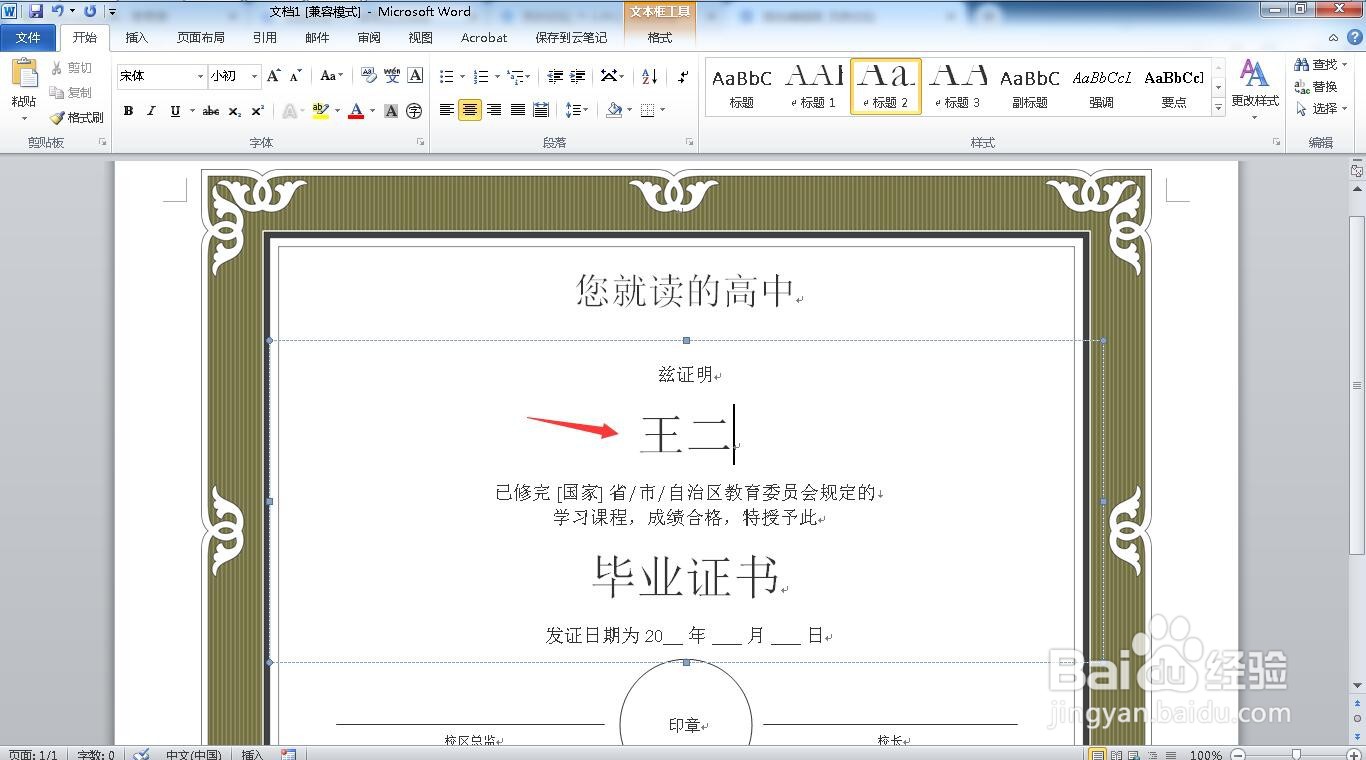The image size is (1366, 760).
Task: Switch to Print Layout view in status bar
Action: click(1097, 754)
